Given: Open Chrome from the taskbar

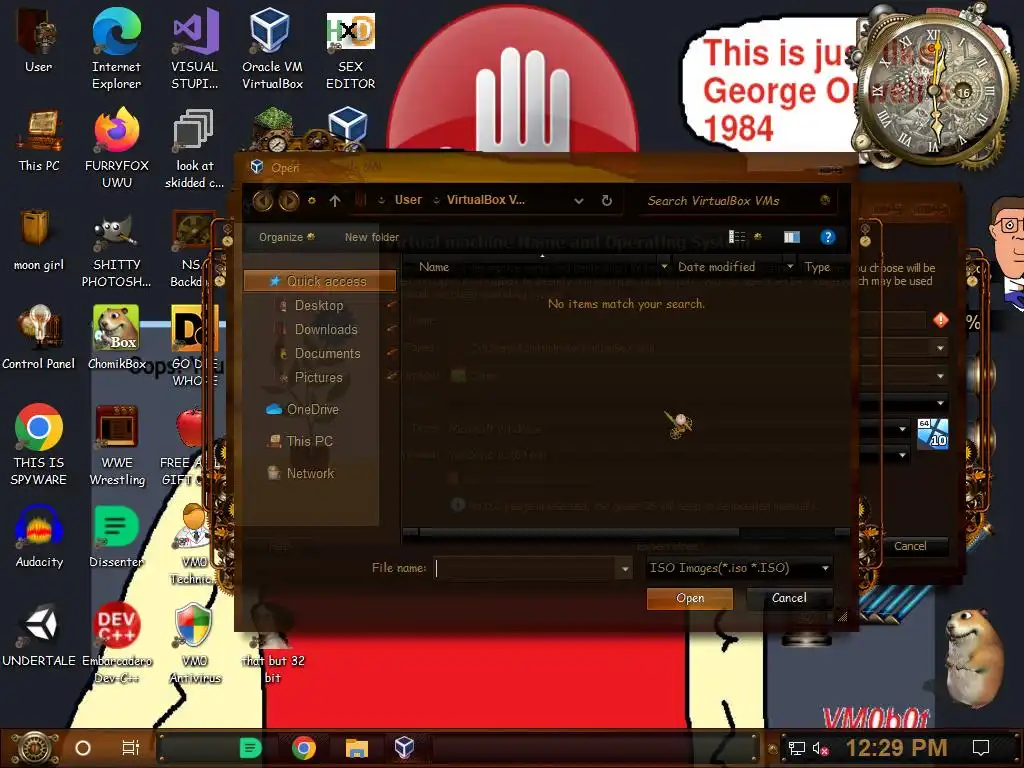Looking at the screenshot, I should pyautogui.click(x=304, y=748).
